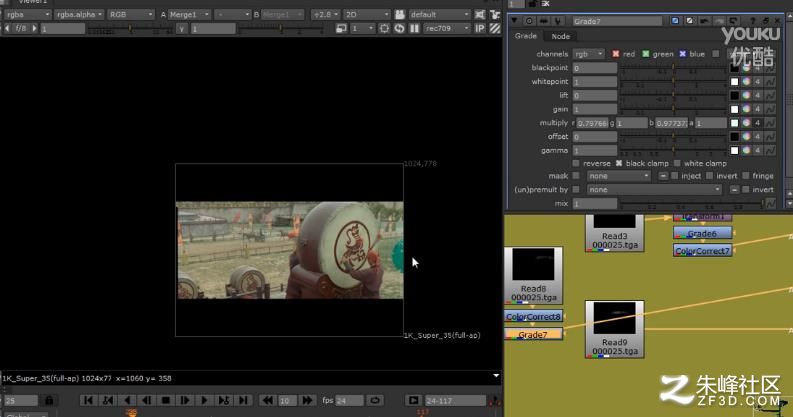Viewport: 793px width, 417px height.
Task: Play the sequence forward
Action: pos(204,400)
